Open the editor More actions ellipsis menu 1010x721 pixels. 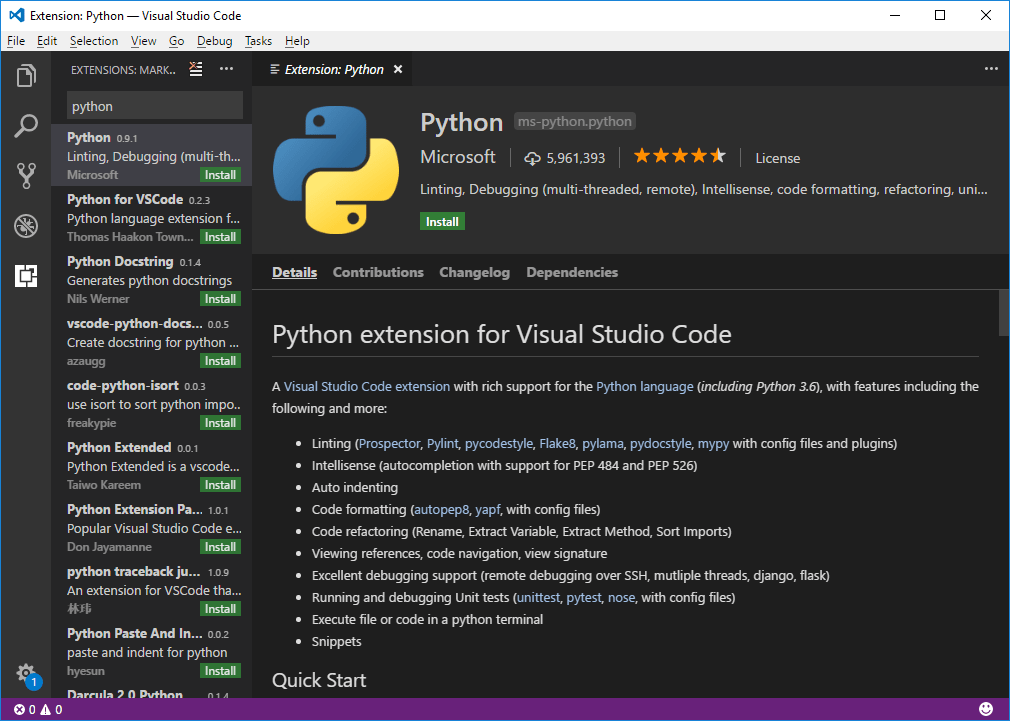(x=991, y=69)
